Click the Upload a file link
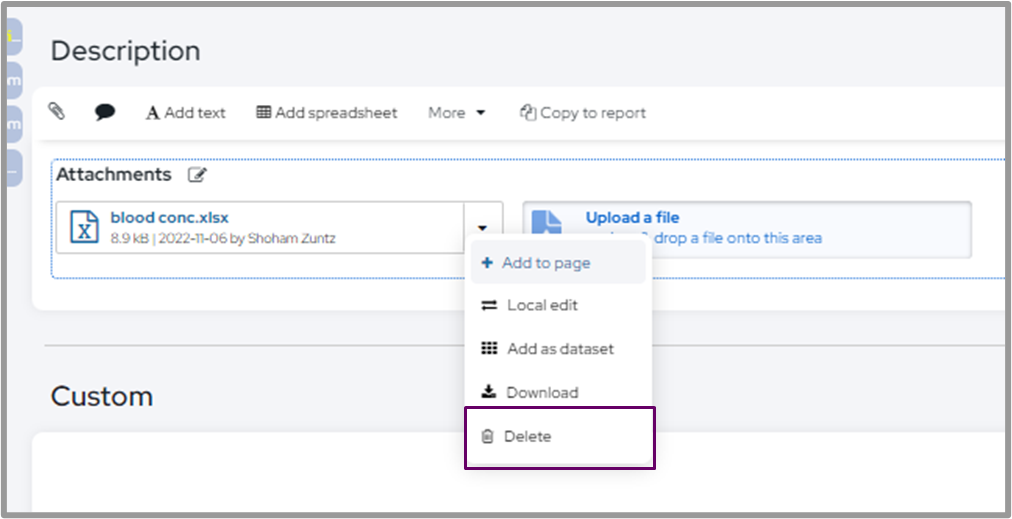Viewport: 1012px width, 519px height. [632, 217]
